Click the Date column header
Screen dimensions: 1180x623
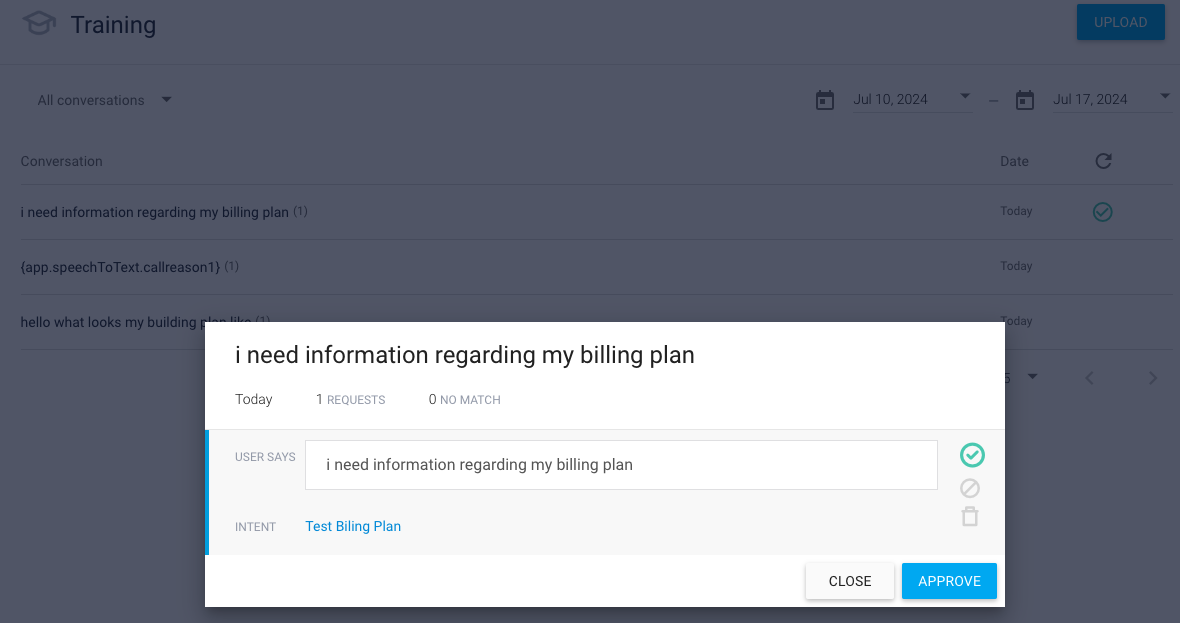click(x=1014, y=161)
